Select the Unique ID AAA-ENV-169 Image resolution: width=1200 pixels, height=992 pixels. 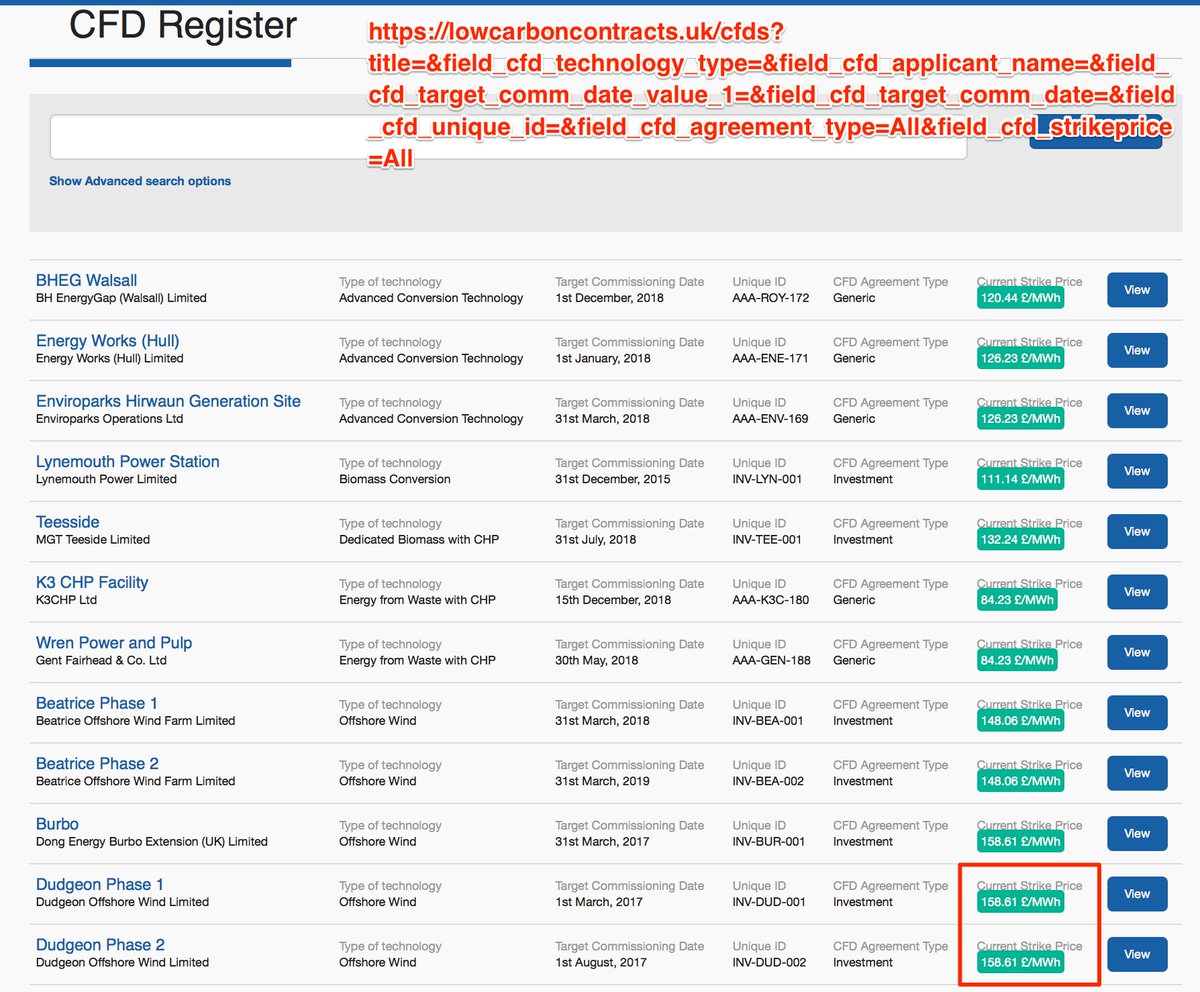[x=770, y=419]
